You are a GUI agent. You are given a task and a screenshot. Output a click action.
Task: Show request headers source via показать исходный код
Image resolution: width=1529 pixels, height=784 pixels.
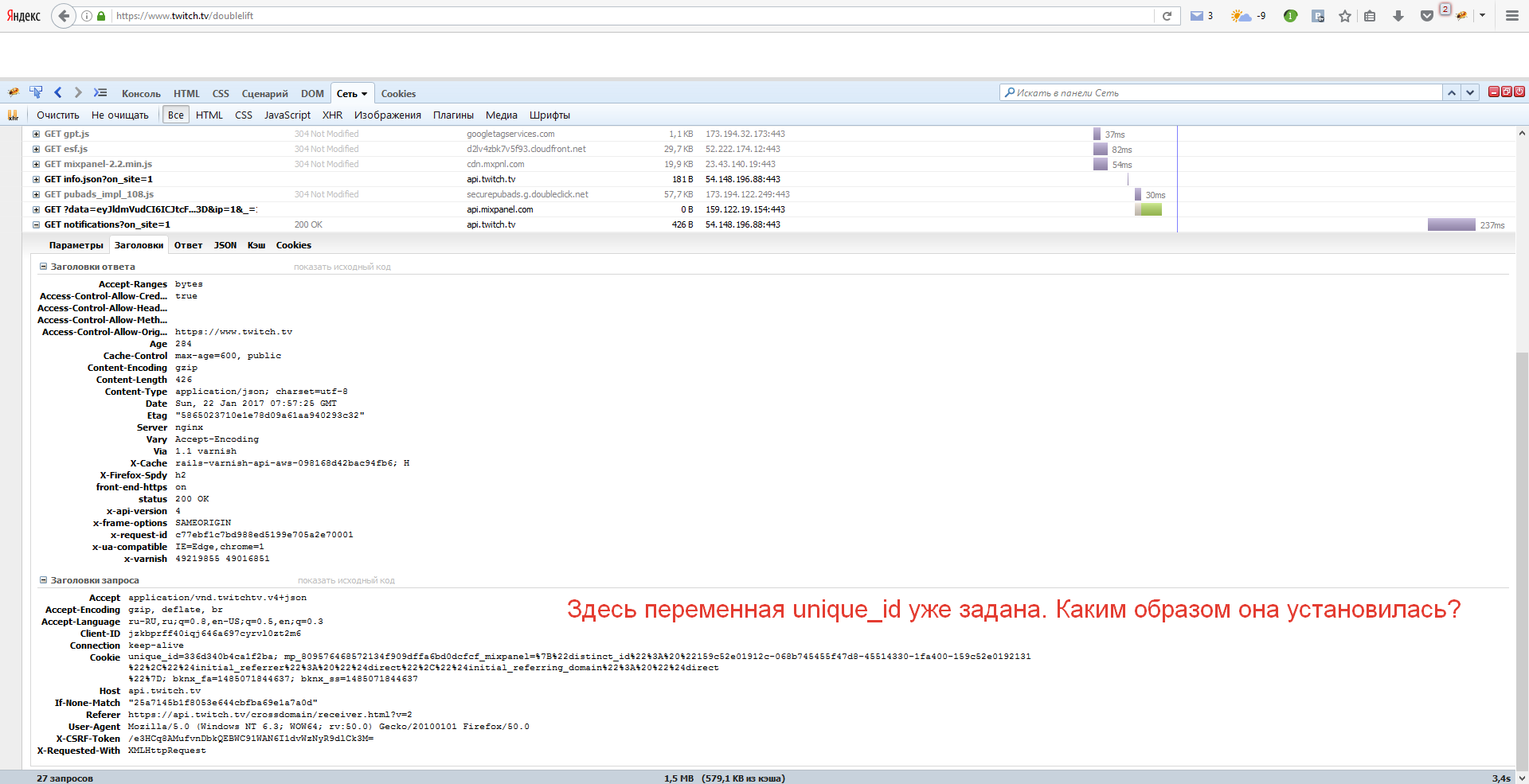click(346, 581)
